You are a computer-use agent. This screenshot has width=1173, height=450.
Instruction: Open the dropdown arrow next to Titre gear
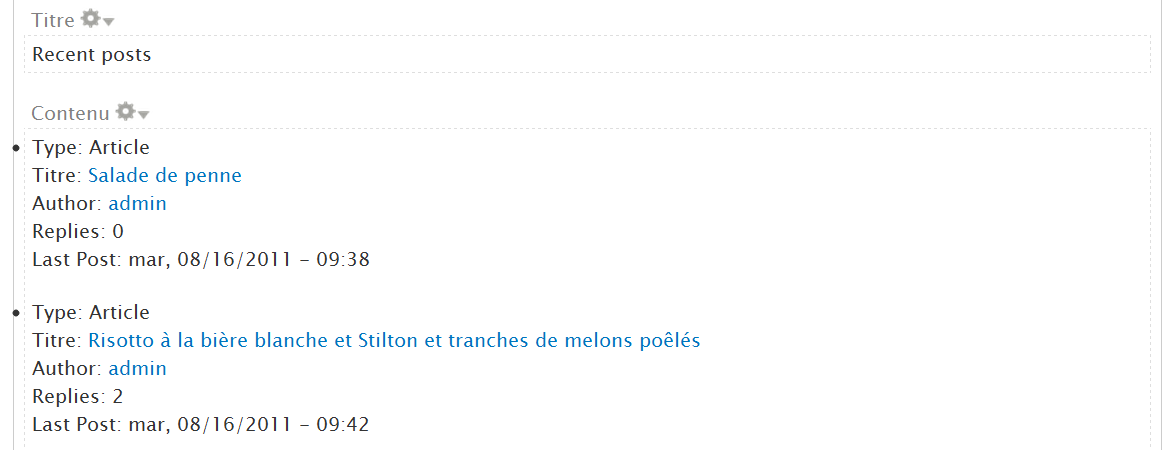108,21
